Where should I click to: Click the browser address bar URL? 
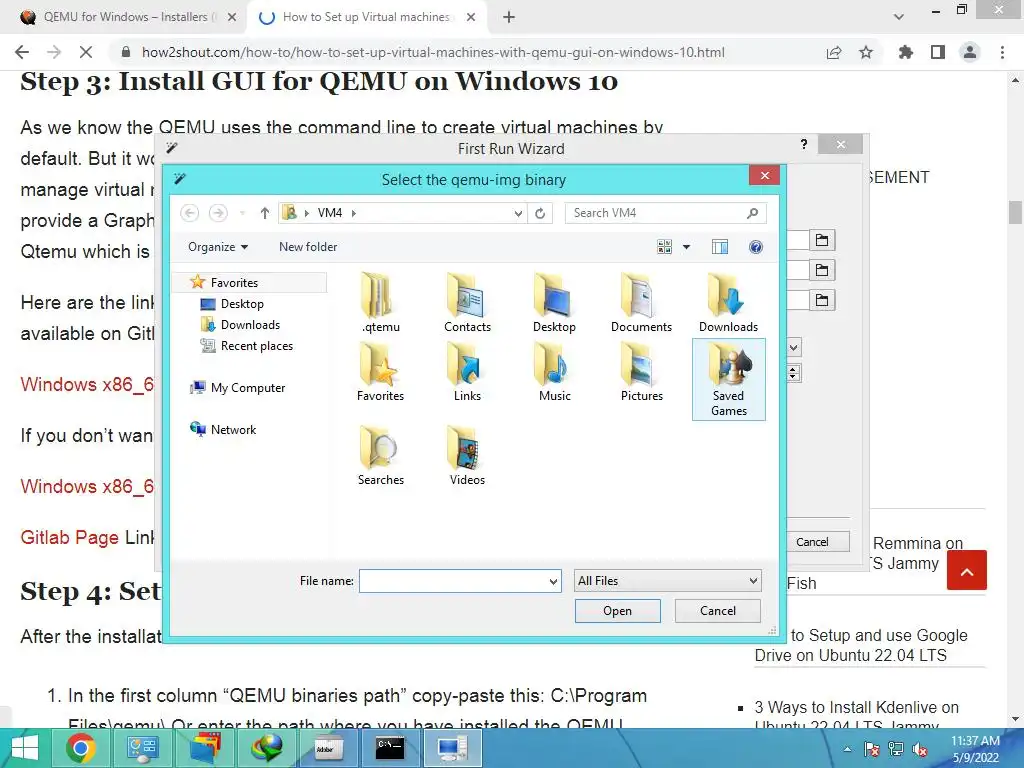[x=433, y=52]
